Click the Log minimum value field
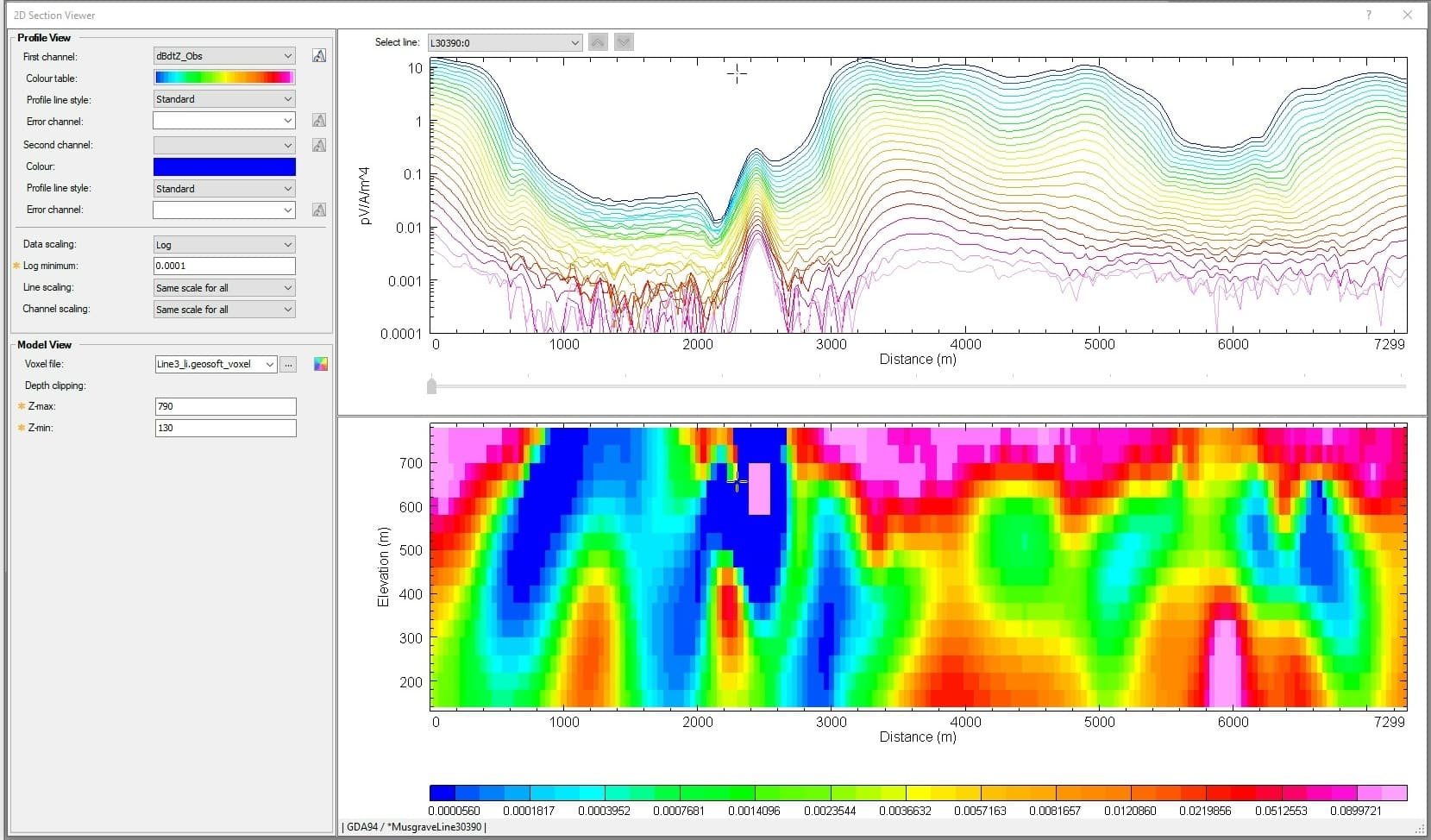The width and height of the screenshot is (1431, 840). click(224, 266)
